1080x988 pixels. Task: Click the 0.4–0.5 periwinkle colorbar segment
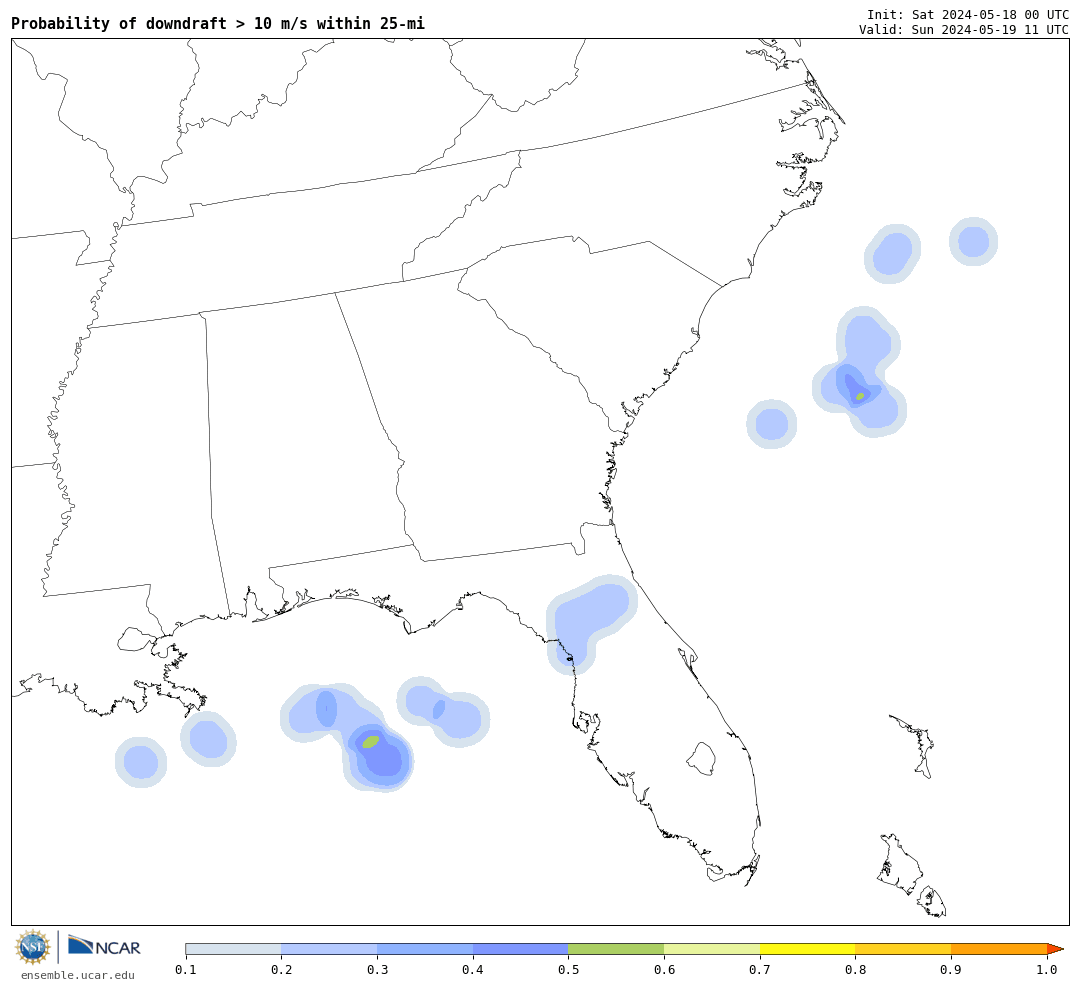521,949
